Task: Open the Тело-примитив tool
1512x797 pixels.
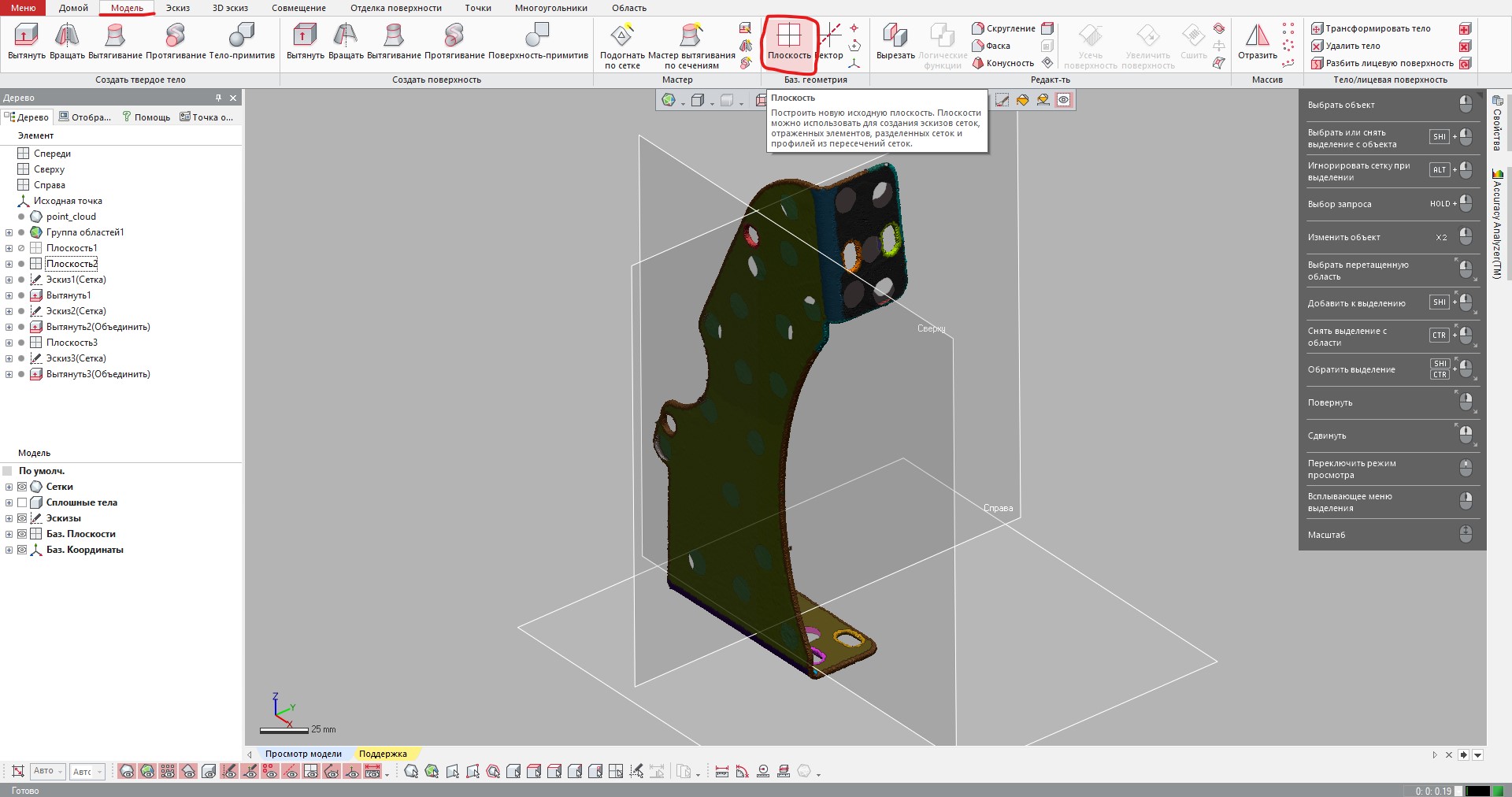Action: click(242, 41)
